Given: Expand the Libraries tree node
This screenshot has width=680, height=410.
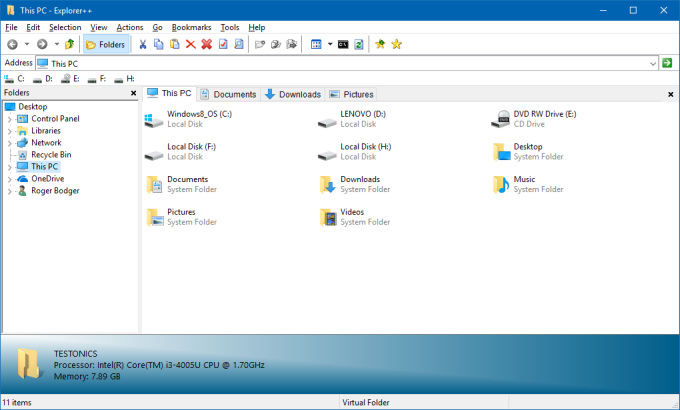Looking at the screenshot, I should 10,131.
